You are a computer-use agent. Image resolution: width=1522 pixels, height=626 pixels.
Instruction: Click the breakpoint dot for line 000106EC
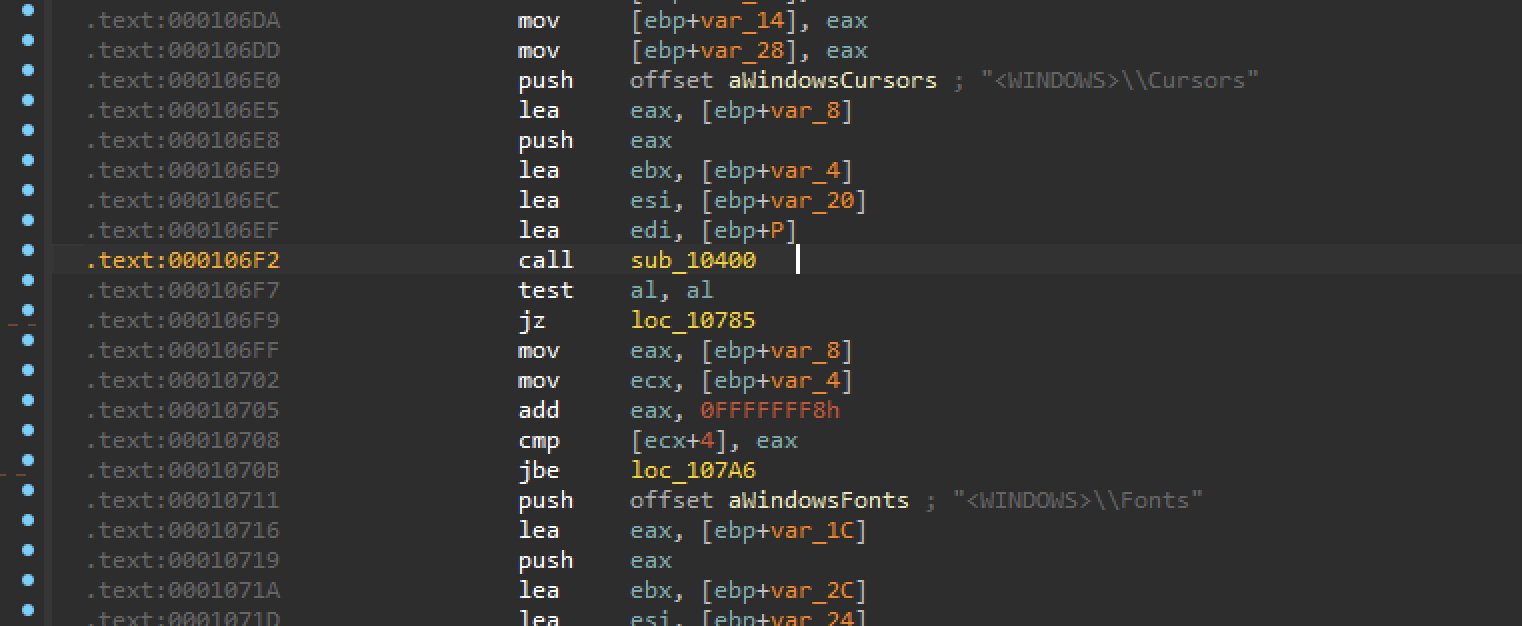28,190
